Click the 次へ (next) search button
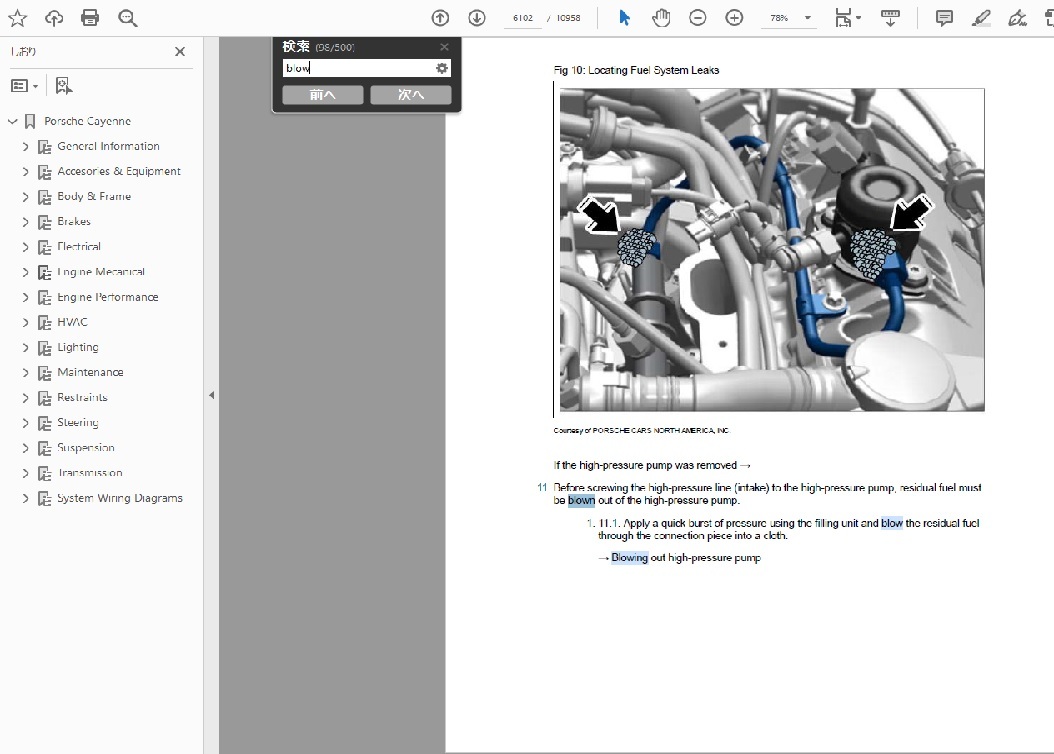 410,95
